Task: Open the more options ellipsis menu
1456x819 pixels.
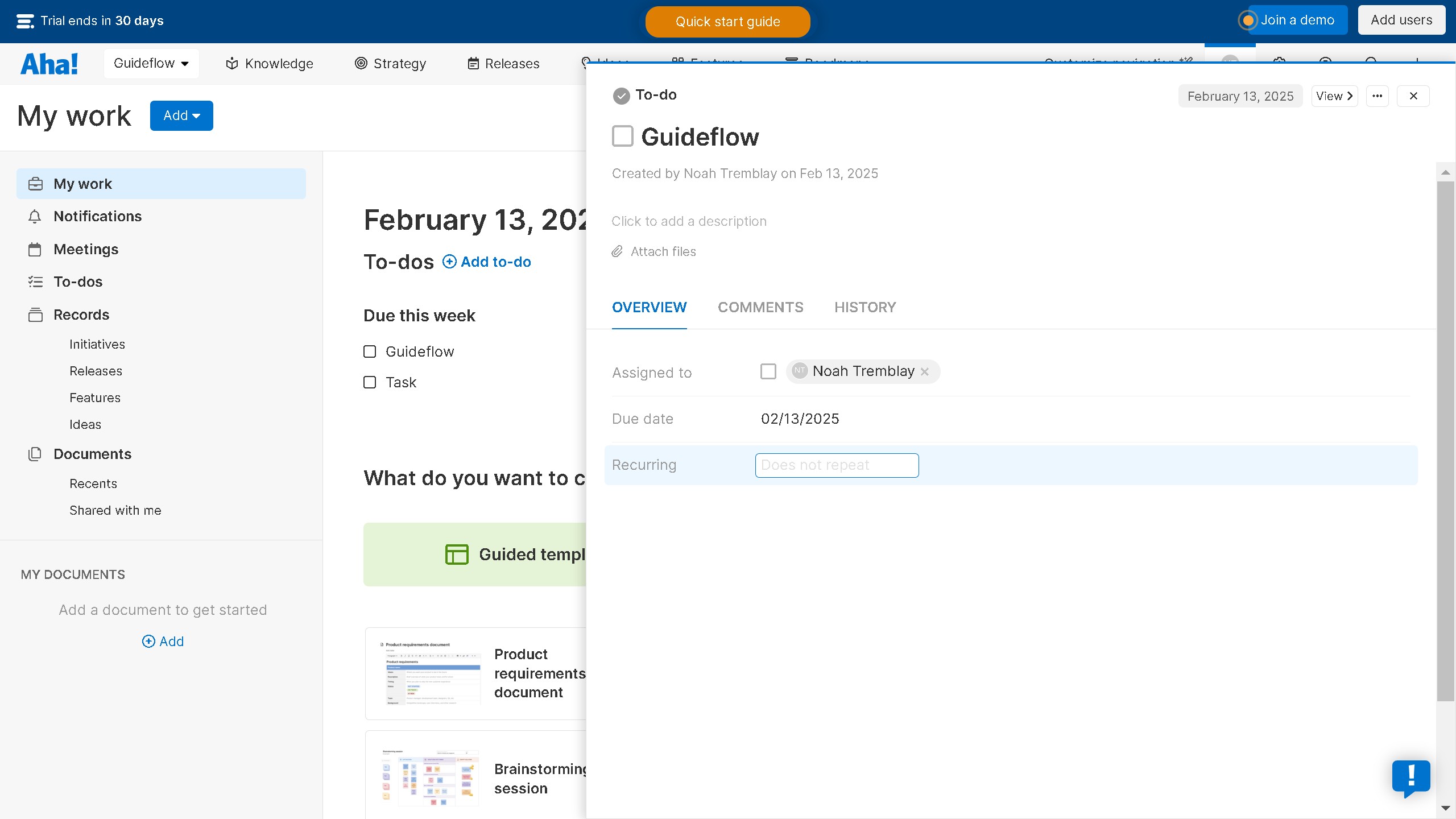Action: [1377, 96]
